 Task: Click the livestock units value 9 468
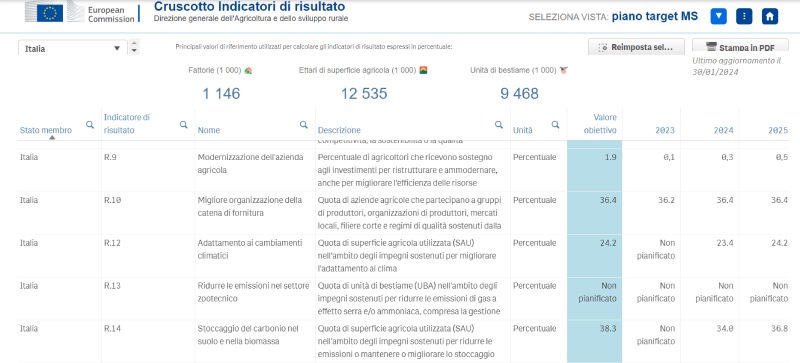point(519,94)
